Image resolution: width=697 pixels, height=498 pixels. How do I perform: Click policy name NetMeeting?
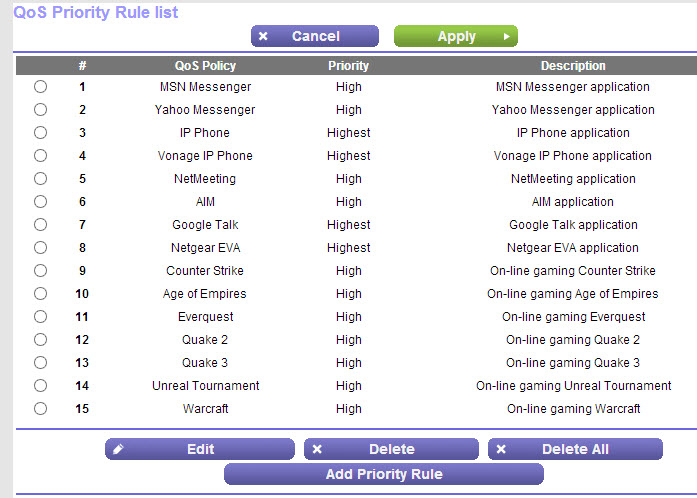205,179
